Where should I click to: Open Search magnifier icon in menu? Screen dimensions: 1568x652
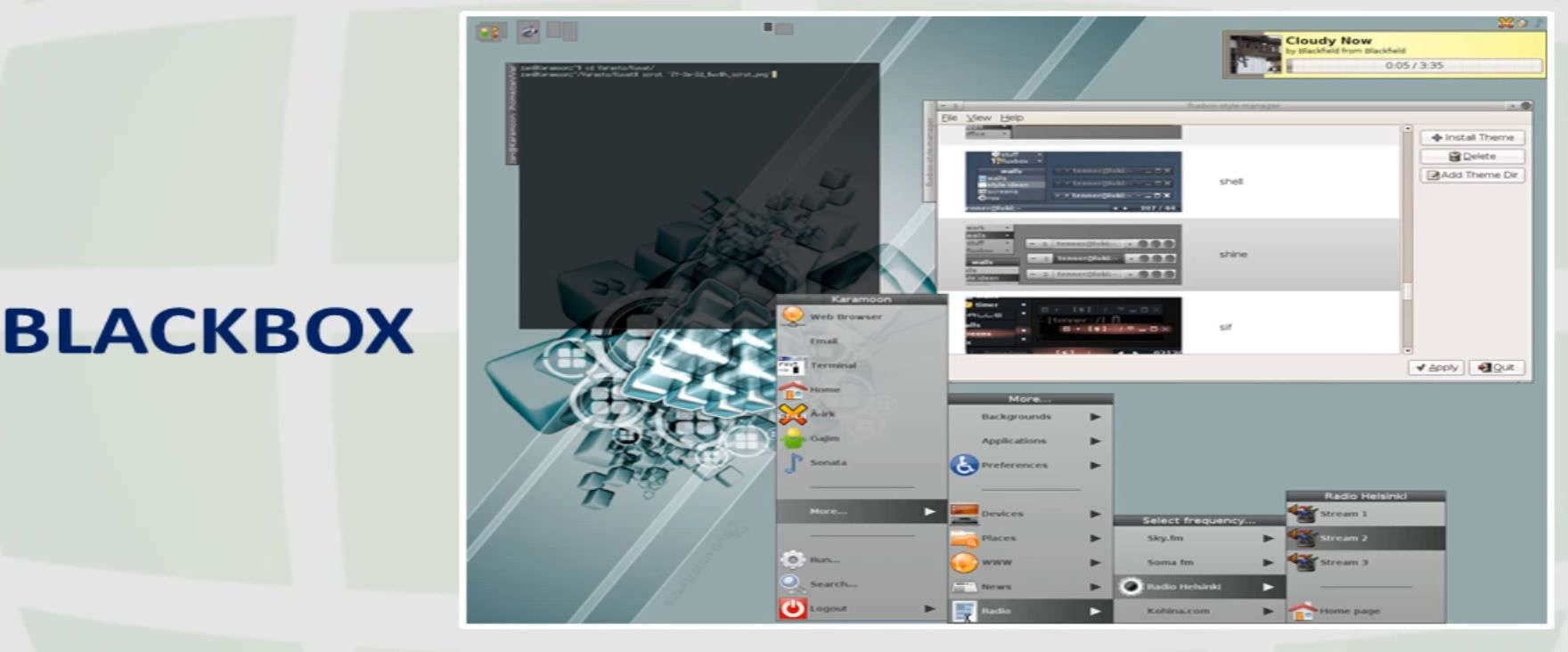click(792, 584)
